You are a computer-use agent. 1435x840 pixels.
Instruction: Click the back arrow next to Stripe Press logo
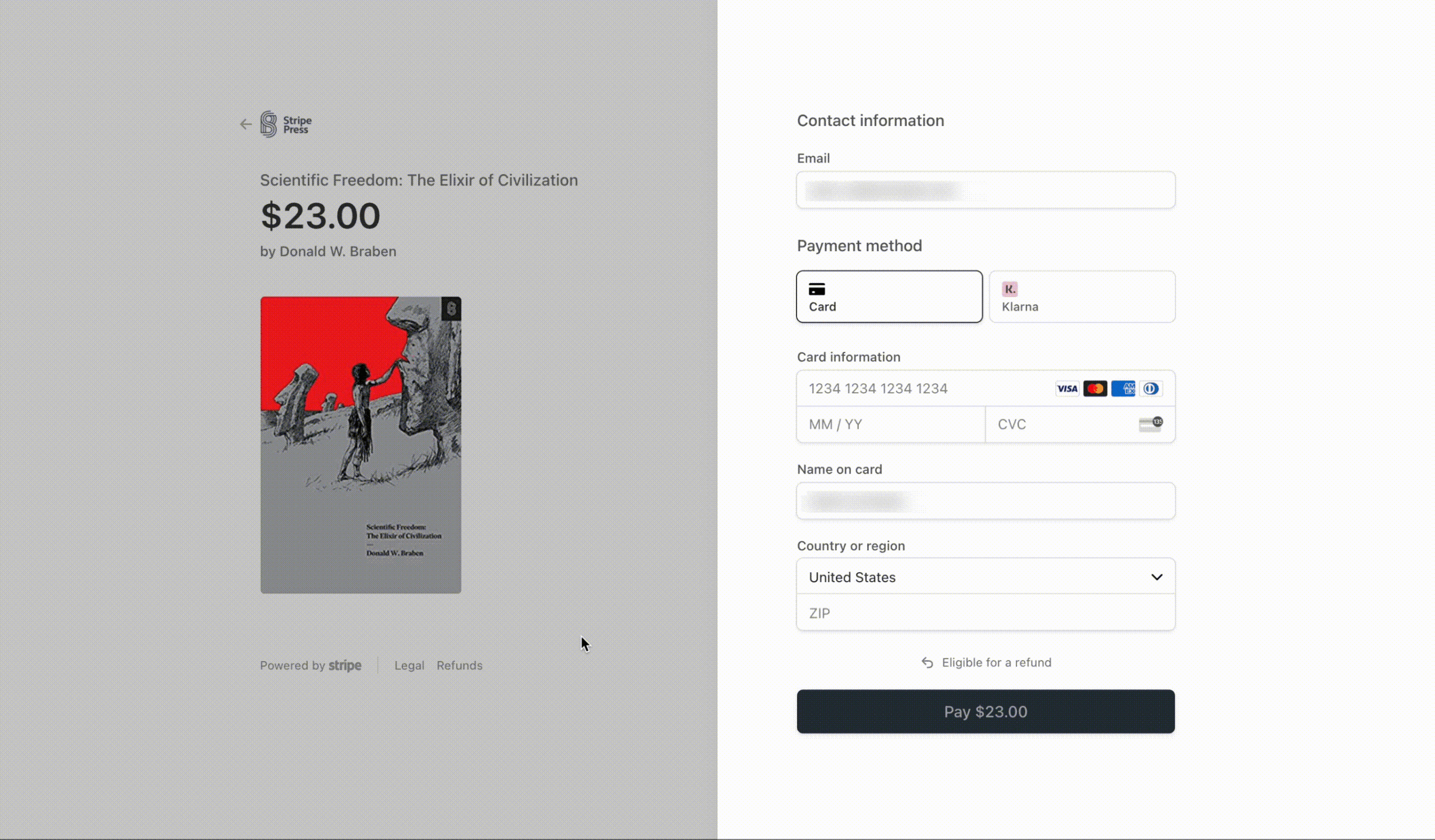(246, 124)
